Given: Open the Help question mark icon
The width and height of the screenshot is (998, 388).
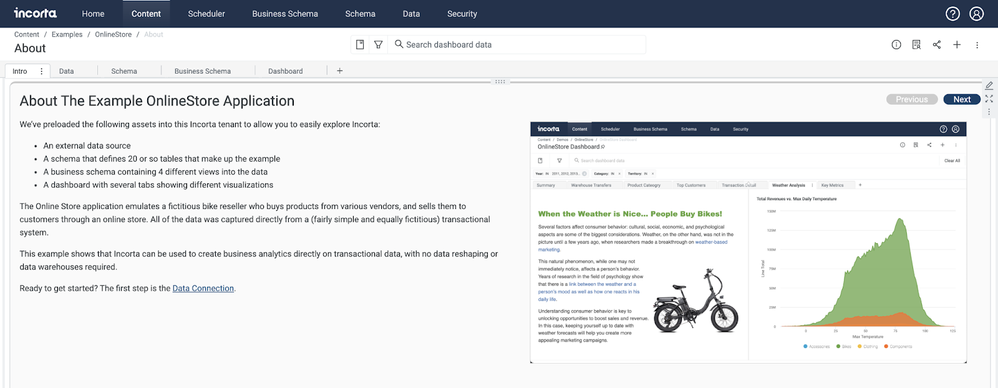Looking at the screenshot, I should (x=952, y=13).
